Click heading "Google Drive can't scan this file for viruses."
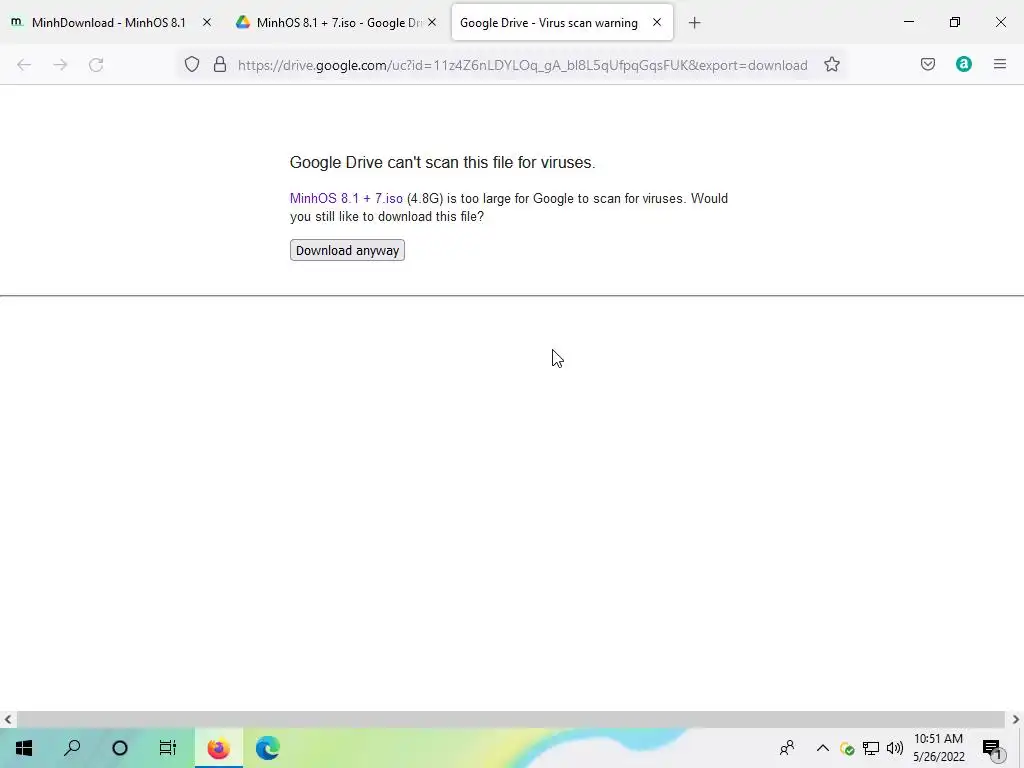The width and height of the screenshot is (1024, 768). 443,163
